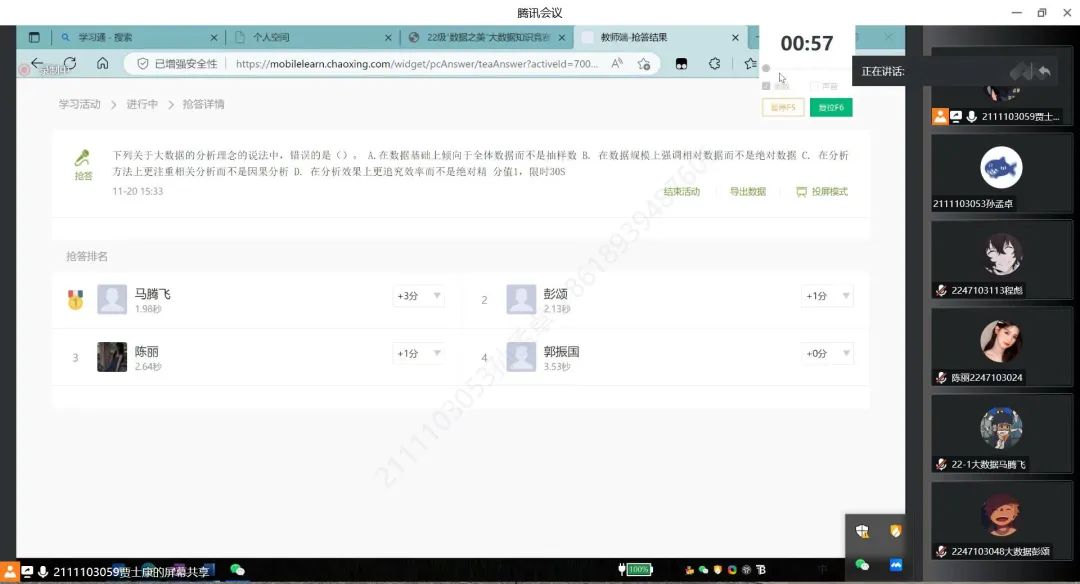Image resolution: width=1080 pixels, height=584 pixels.
Task: Open the tab actions menu icon
Action: click(x=34, y=37)
